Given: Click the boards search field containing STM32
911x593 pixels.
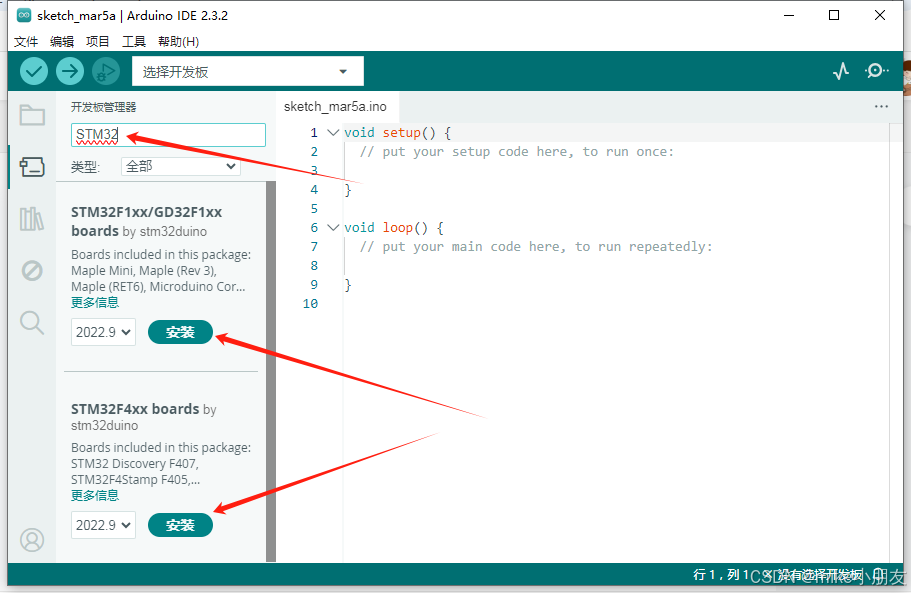Looking at the screenshot, I should pyautogui.click(x=168, y=135).
